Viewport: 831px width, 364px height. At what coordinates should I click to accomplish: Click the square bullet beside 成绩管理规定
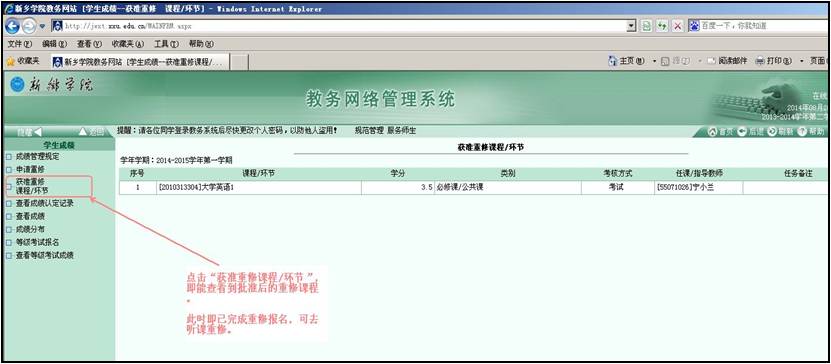(x=8, y=157)
